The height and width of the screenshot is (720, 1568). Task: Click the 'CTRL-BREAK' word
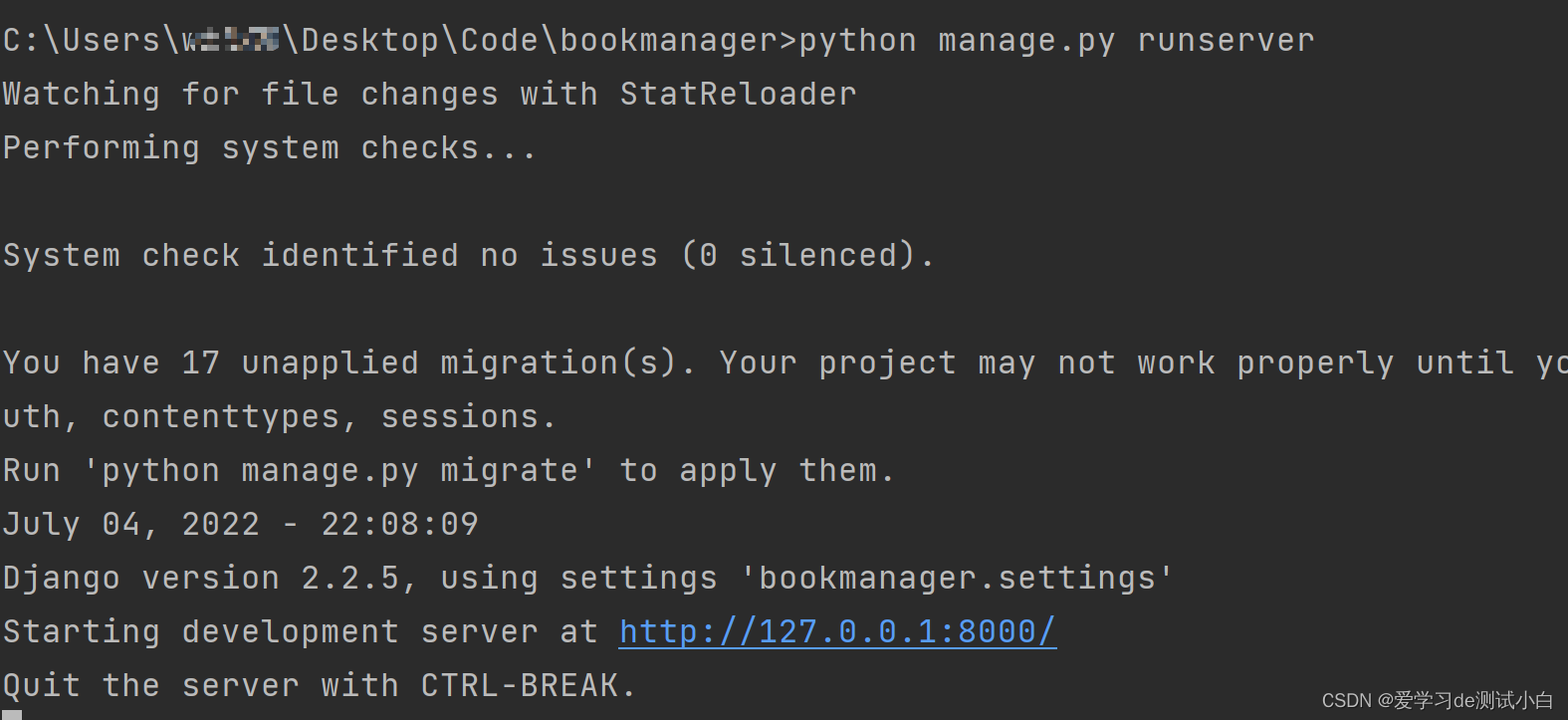click(520, 685)
